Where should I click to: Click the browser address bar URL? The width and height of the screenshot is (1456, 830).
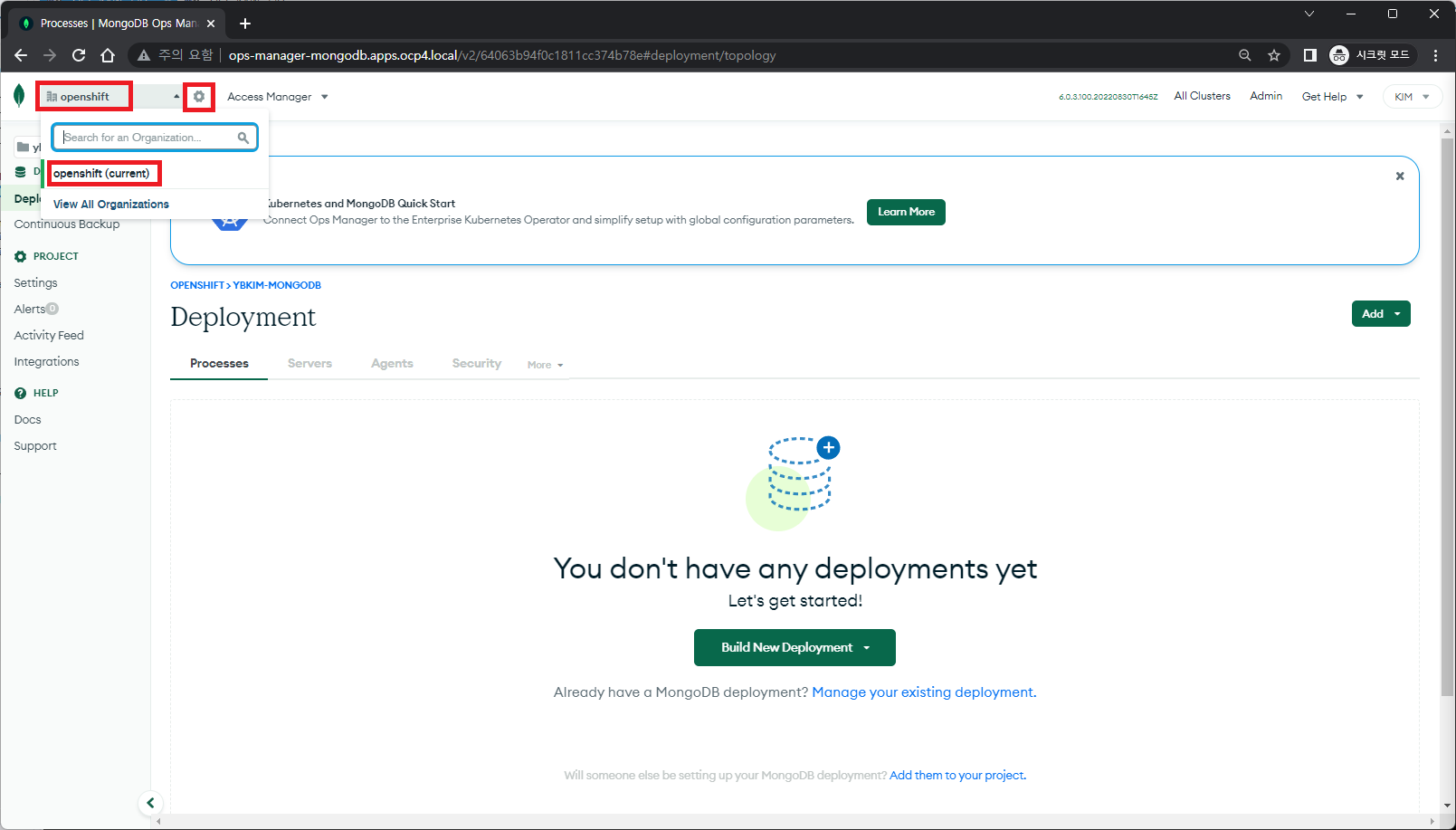(x=502, y=55)
